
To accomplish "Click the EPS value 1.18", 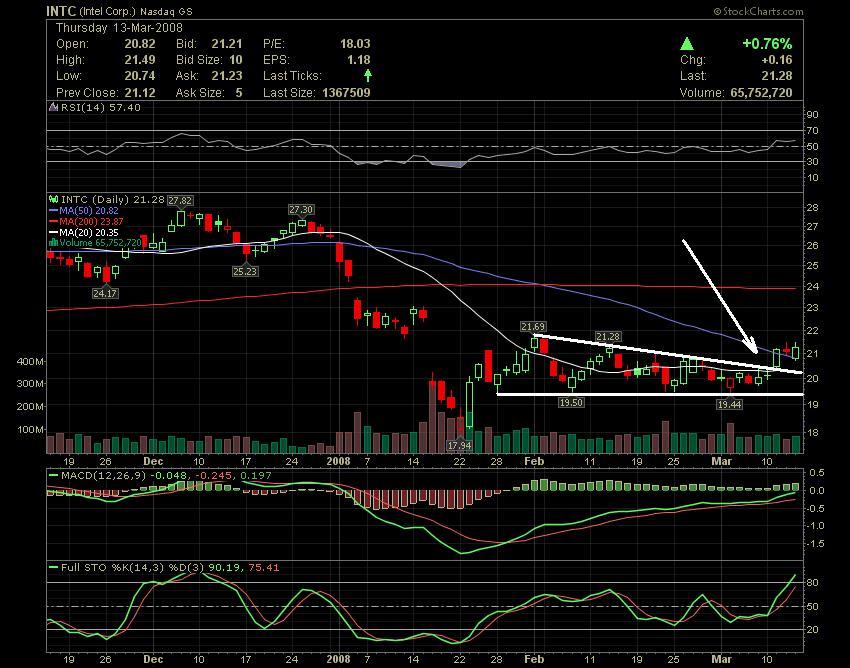I will point(358,60).
